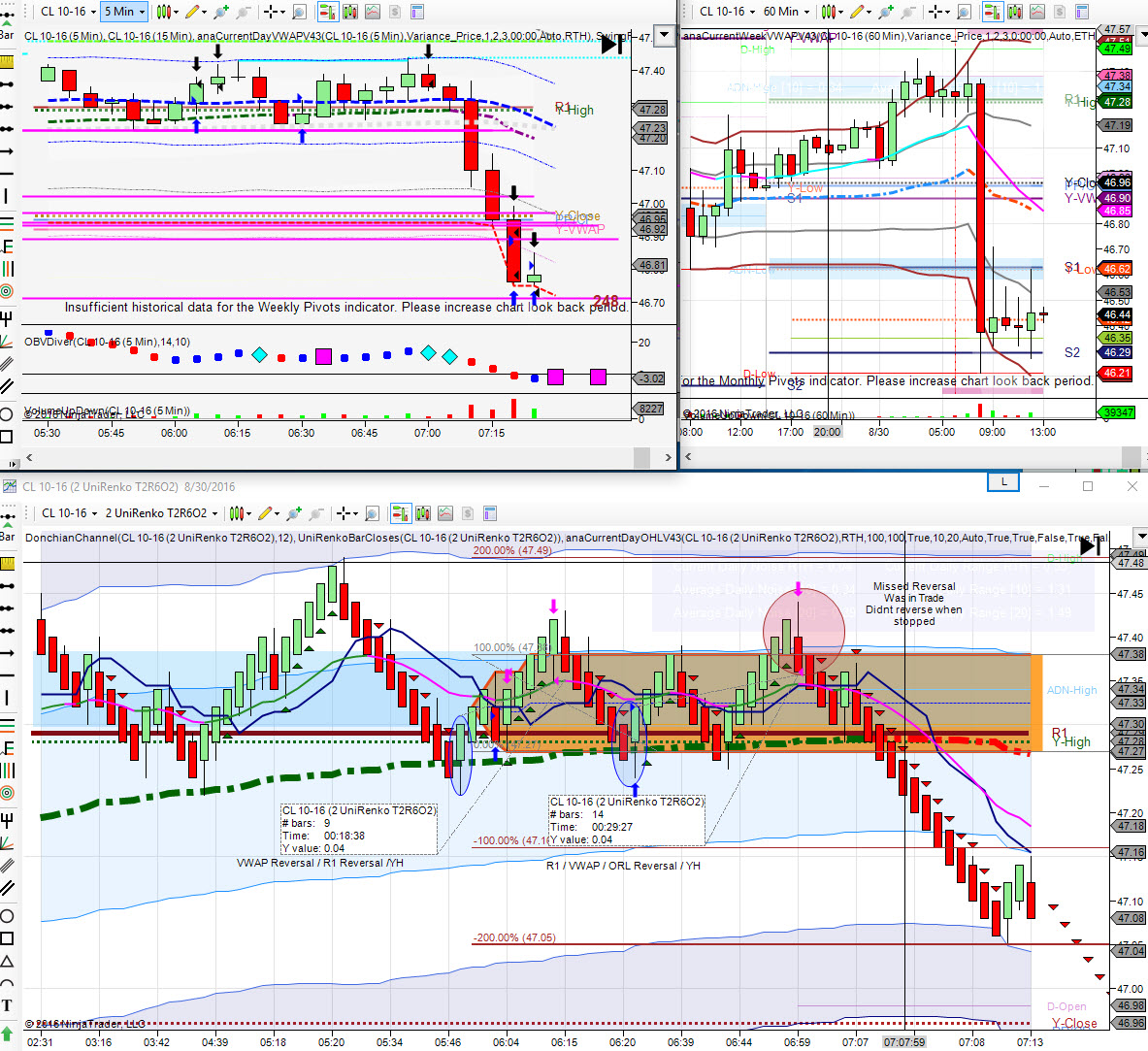Select drawing tools pencil in 60 Min chart
Viewport: 1148px width, 1051px height.
tap(857, 12)
